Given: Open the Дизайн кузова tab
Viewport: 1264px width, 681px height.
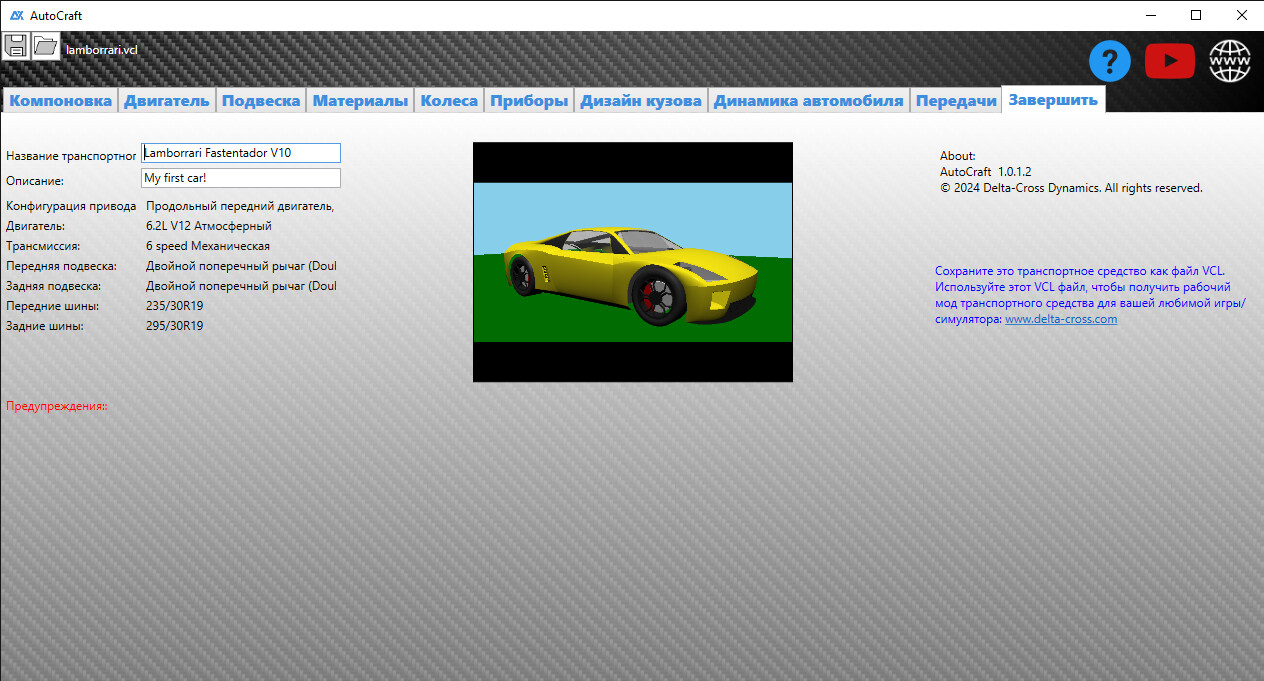Looking at the screenshot, I should [640, 99].
